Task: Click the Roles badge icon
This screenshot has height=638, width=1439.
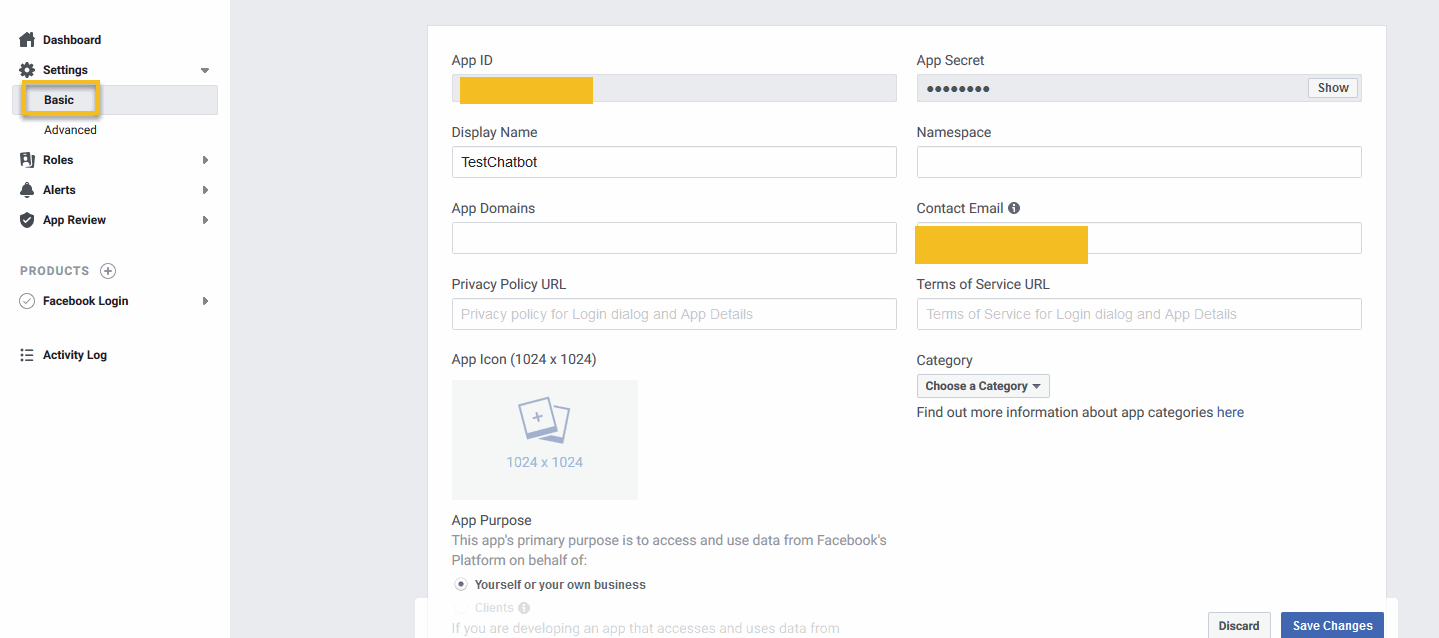Action: (27, 160)
